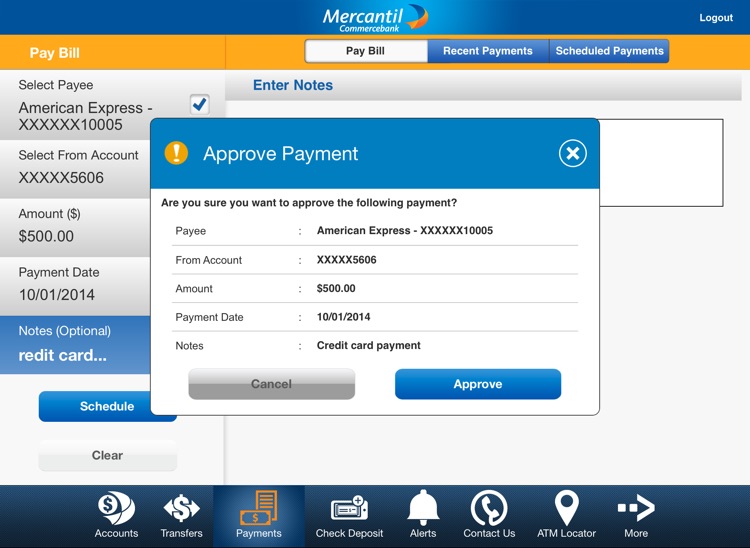This screenshot has width=750, height=548.
Task: Click the Credit card payment note in dialog
Action: 368,345
